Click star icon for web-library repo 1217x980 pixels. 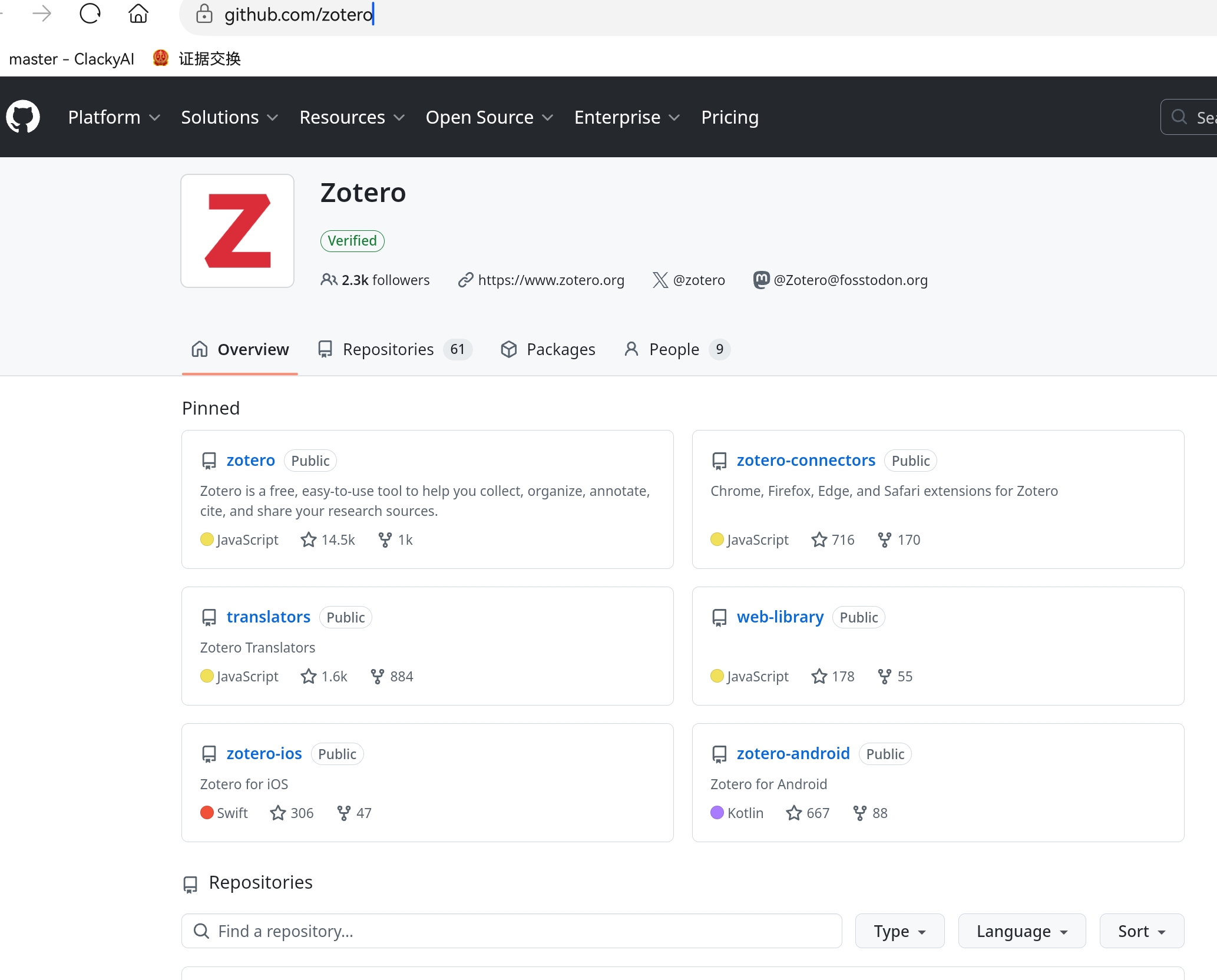click(819, 677)
